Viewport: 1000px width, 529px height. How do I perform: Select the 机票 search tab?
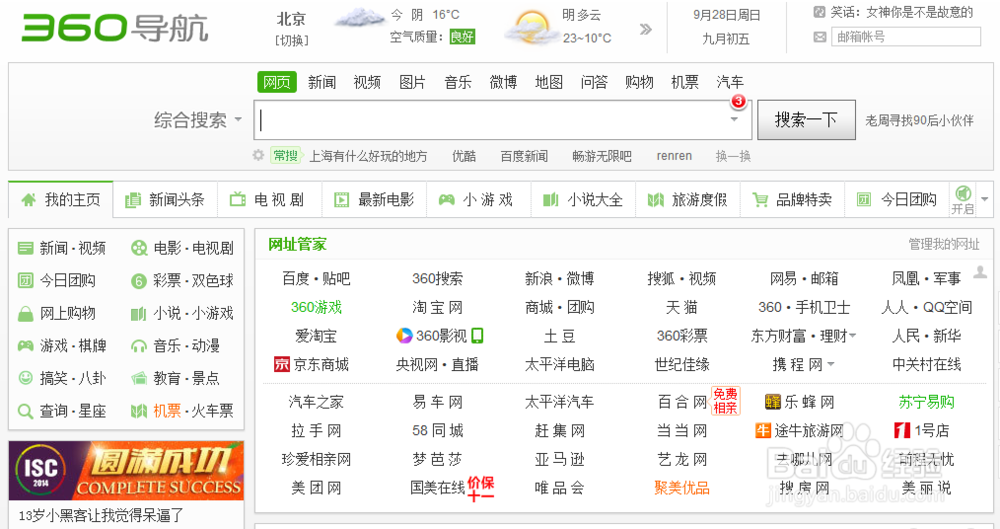684,82
